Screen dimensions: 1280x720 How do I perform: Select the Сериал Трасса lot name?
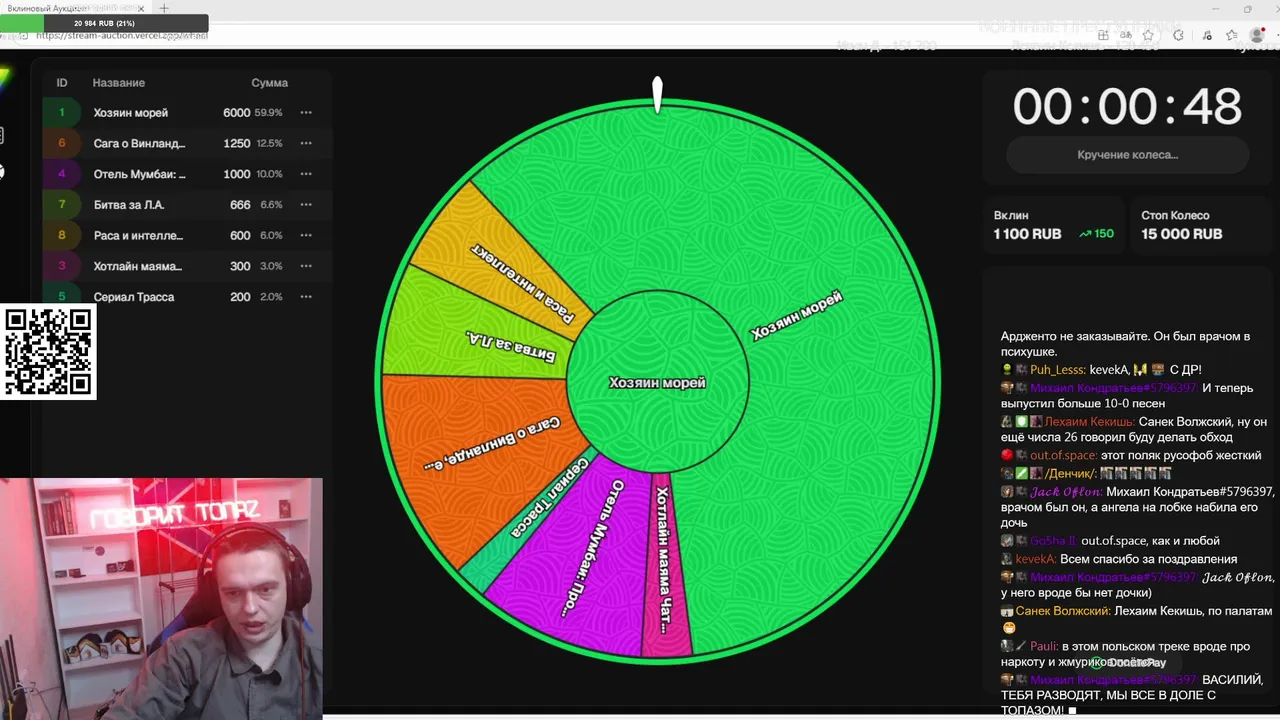pos(134,297)
